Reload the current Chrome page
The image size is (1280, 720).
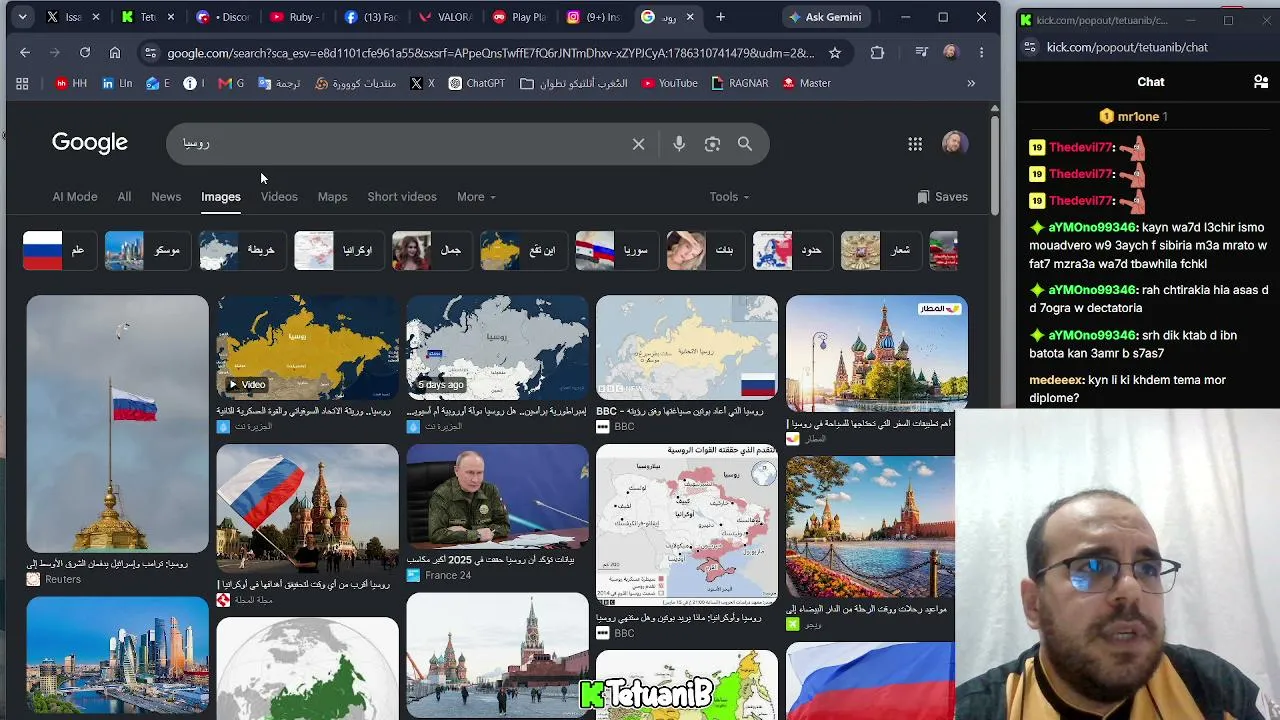85,53
